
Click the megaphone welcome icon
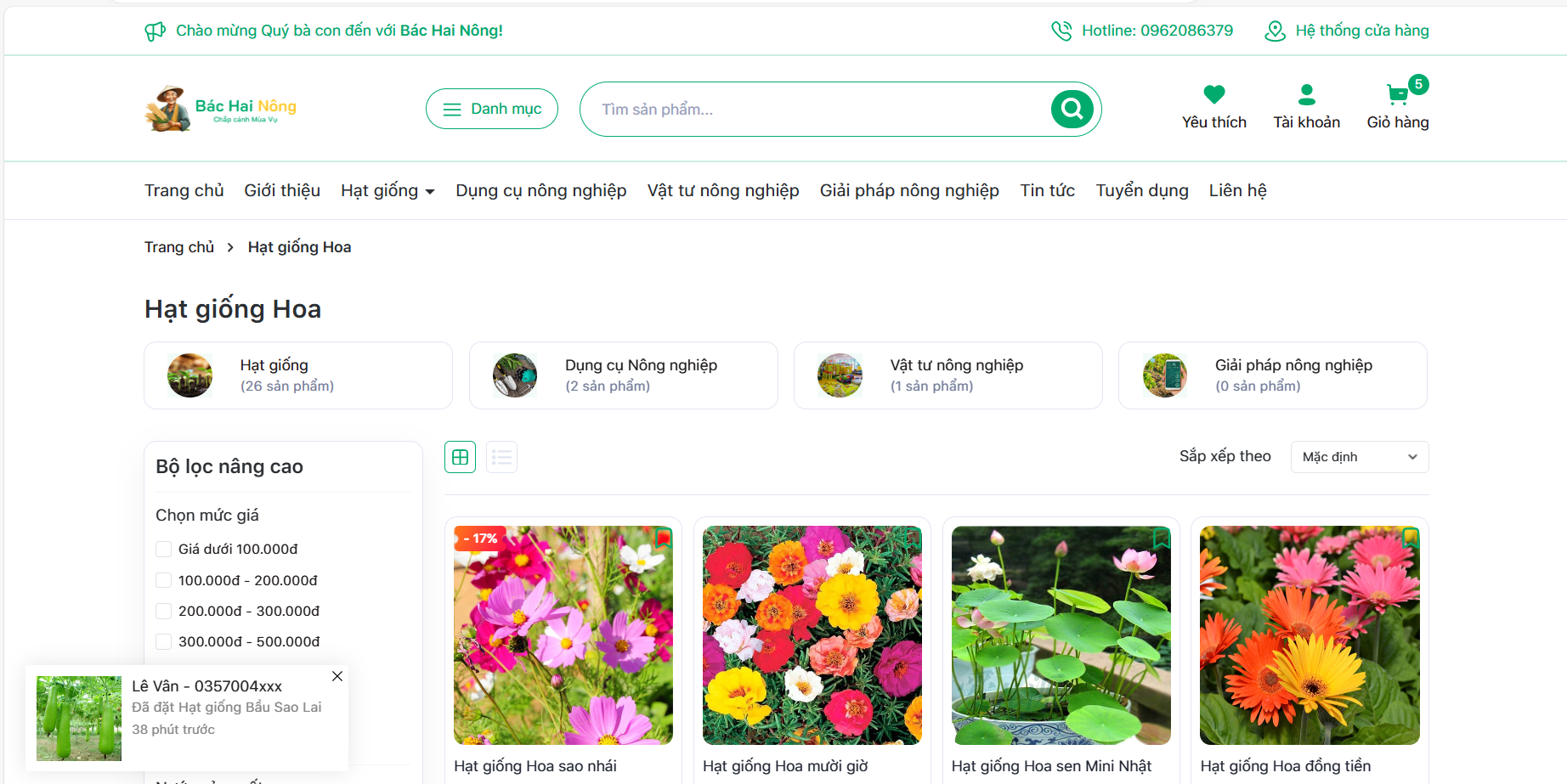pyautogui.click(x=155, y=31)
